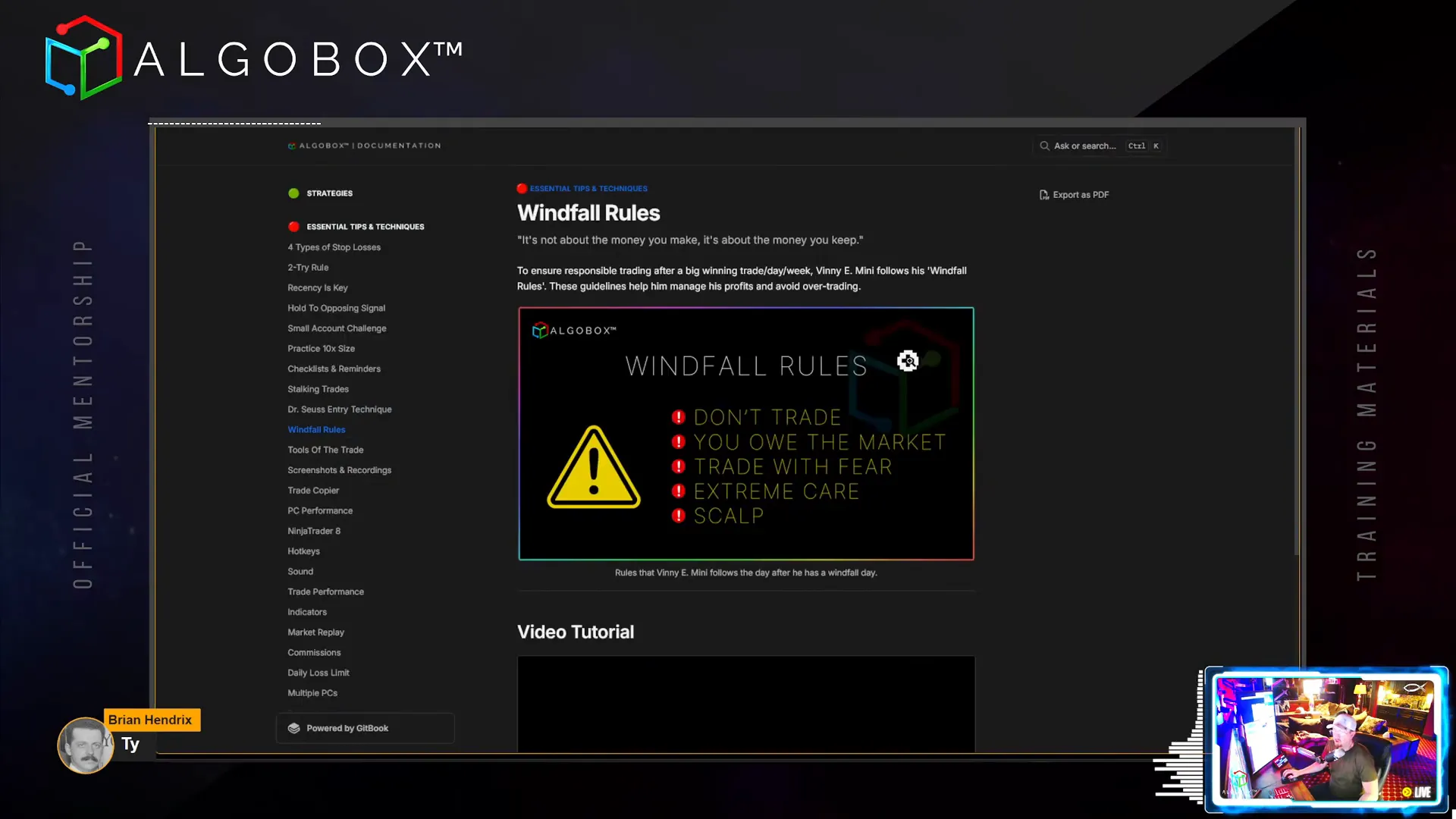Click the red alert icon beside SCALP

point(679,516)
